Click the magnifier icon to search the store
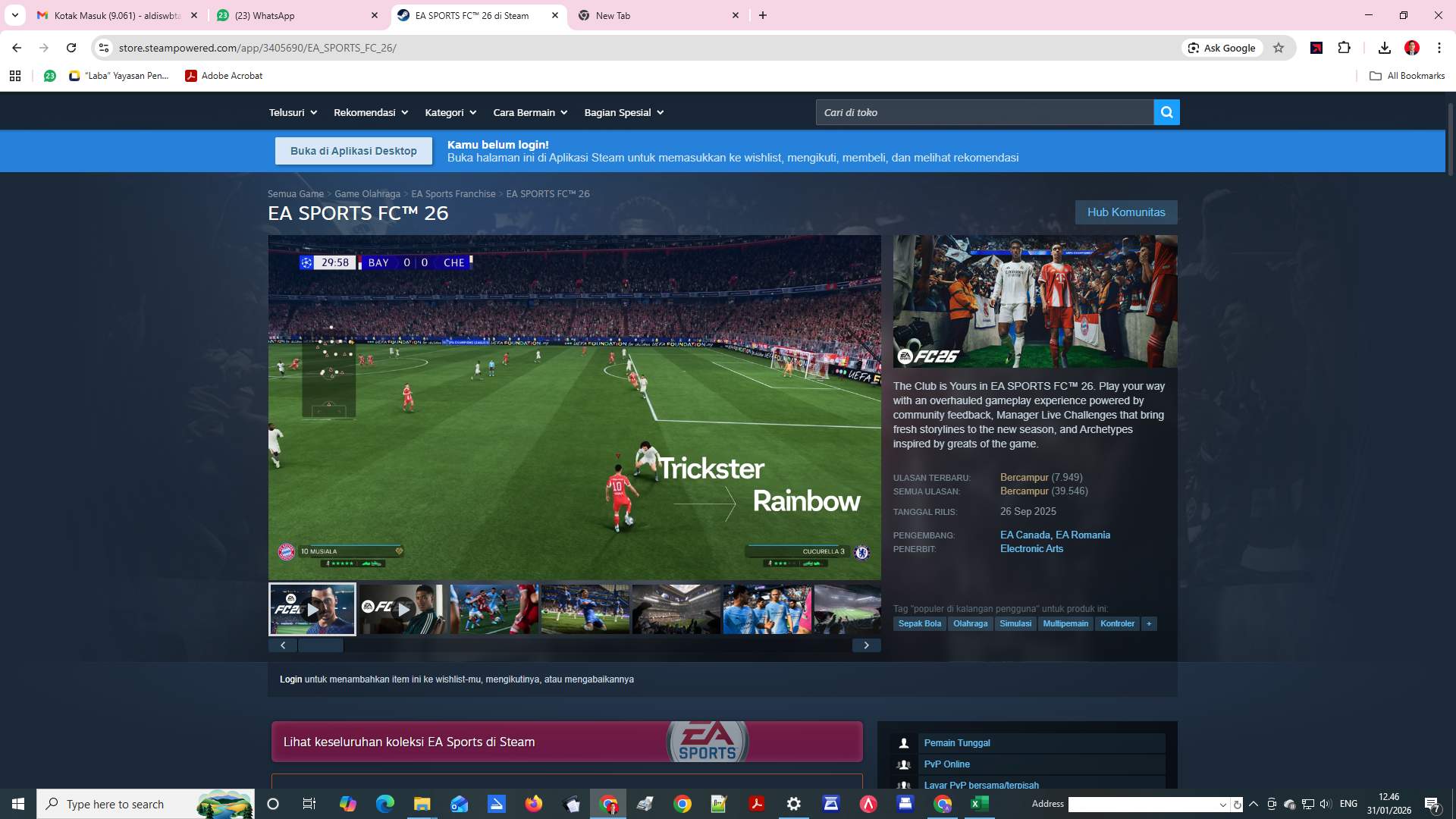Image resolution: width=1456 pixels, height=819 pixels. [x=1166, y=111]
